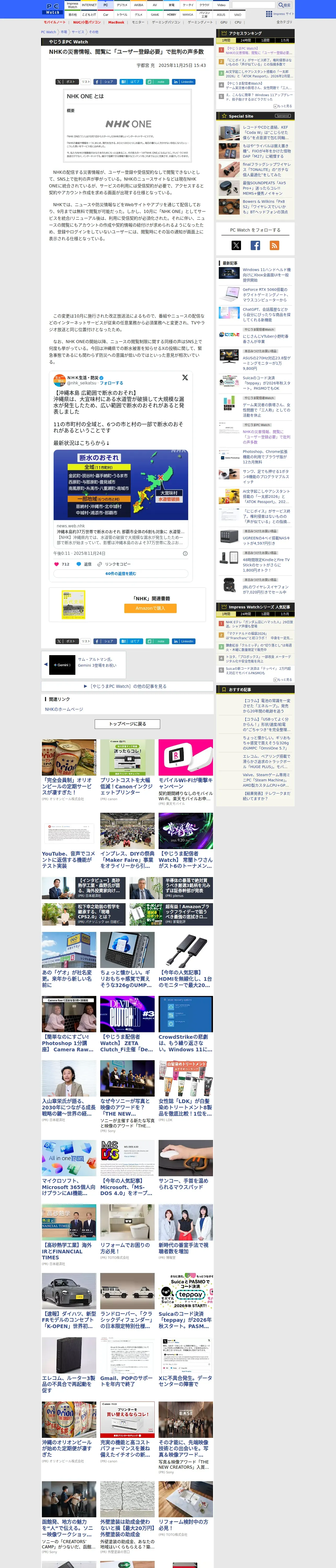Switch access ranking to 1カ月 tab

(x=285, y=40)
